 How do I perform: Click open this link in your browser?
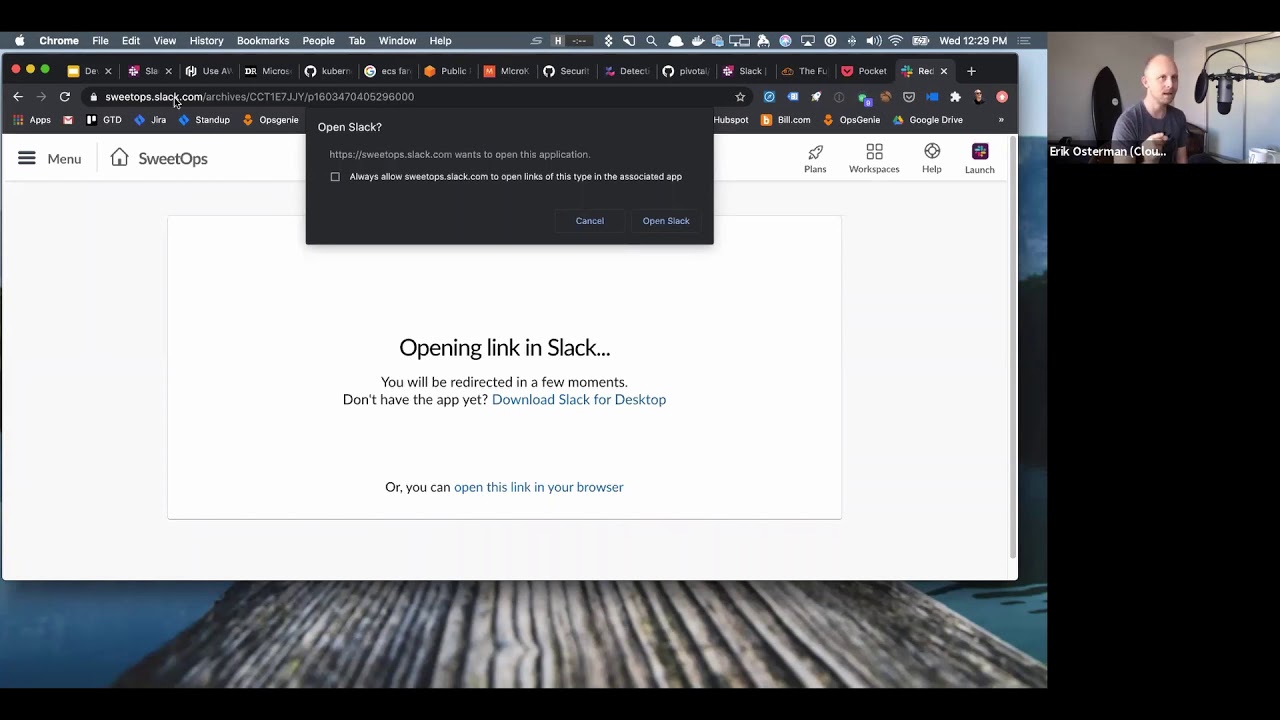539,487
